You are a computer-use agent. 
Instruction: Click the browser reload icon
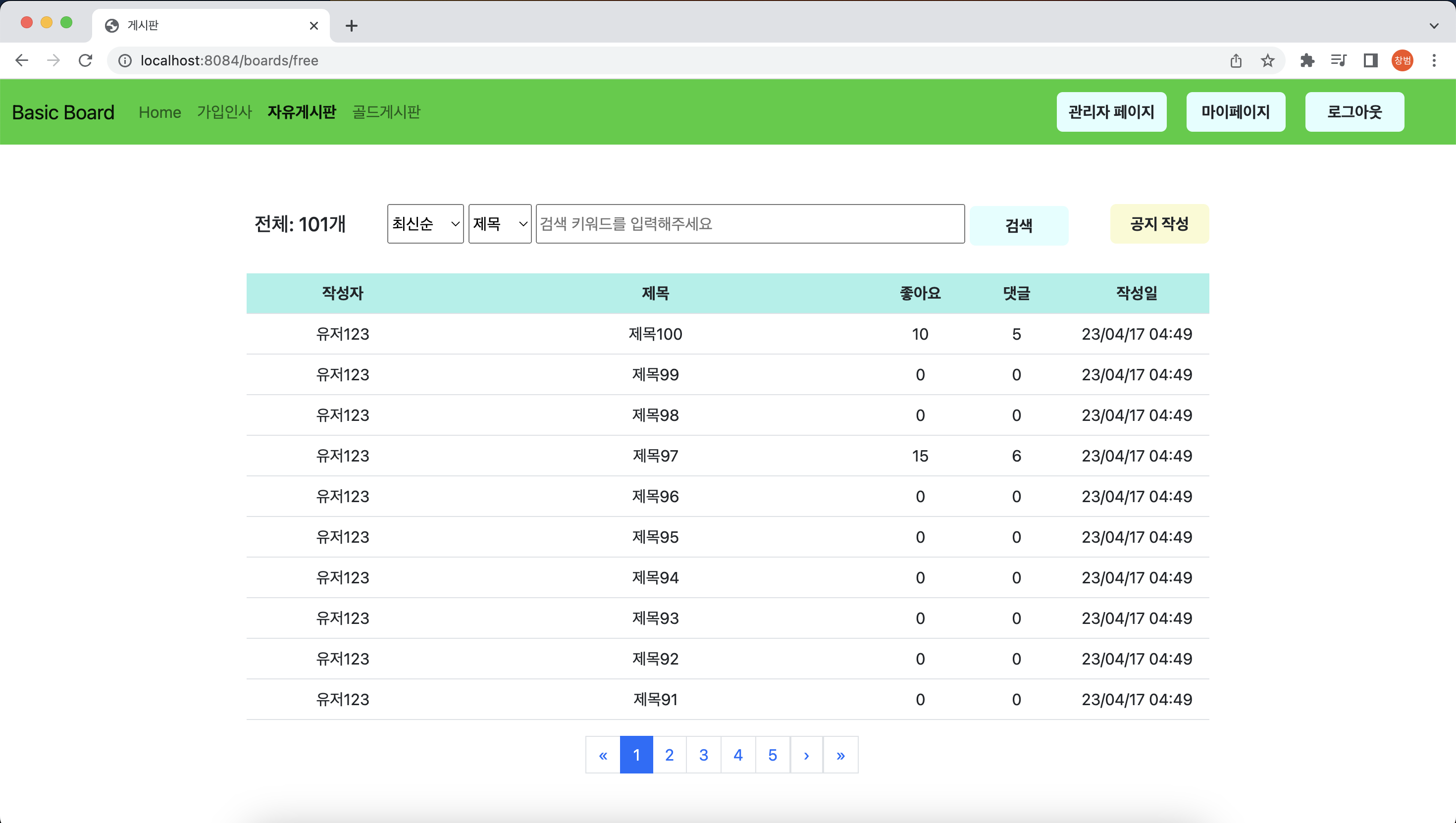(85, 60)
